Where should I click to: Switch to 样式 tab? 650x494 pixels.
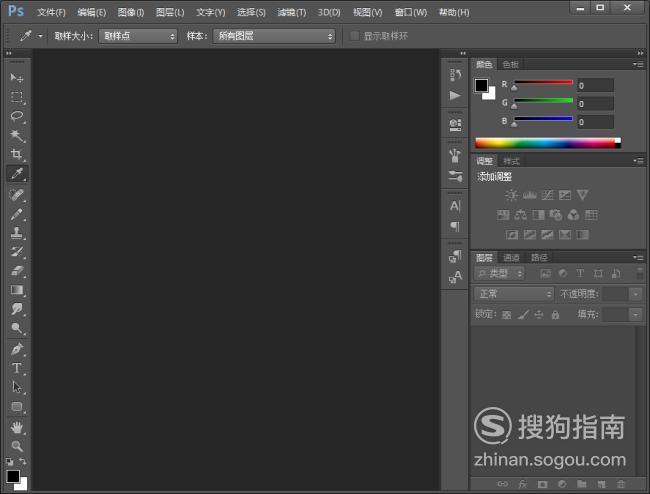coord(511,161)
